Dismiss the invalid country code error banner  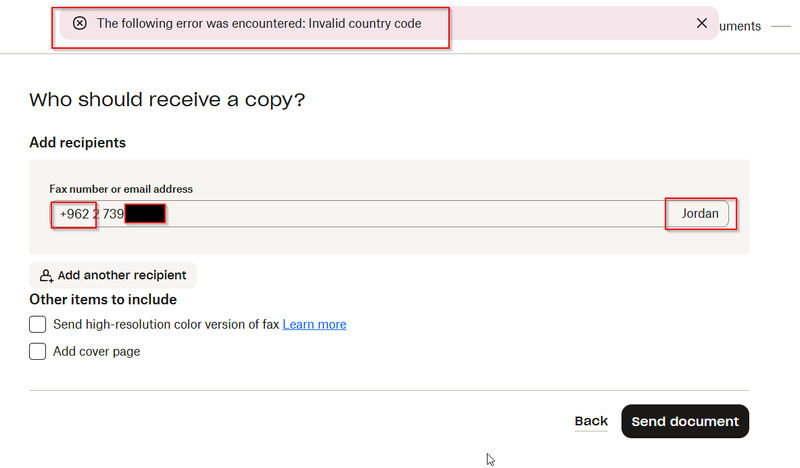(x=702, y=23)
